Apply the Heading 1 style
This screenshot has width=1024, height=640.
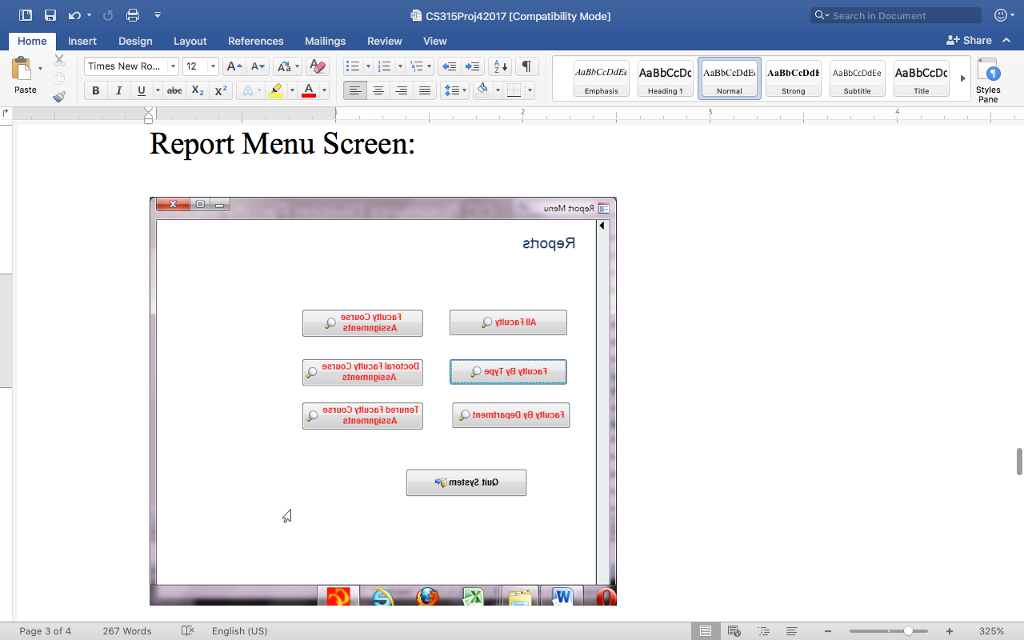coord(665,78)
